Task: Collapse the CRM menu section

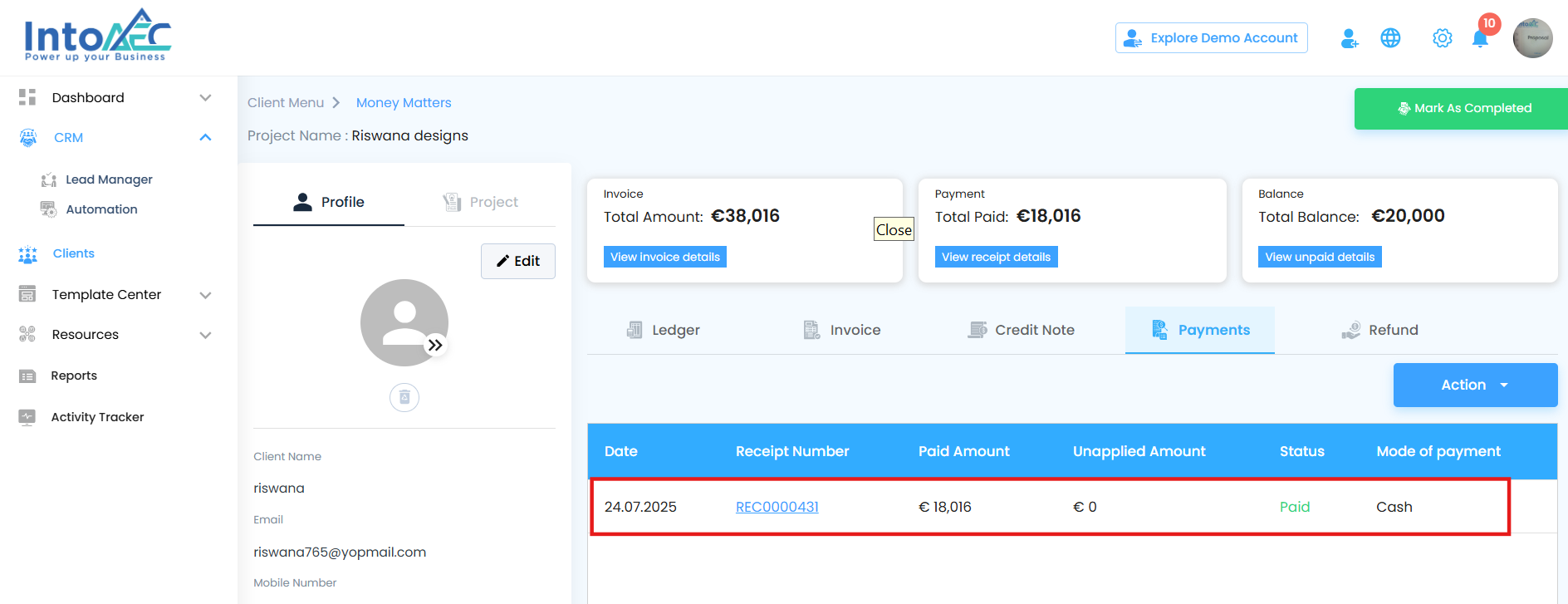Action: pos(205,138)
